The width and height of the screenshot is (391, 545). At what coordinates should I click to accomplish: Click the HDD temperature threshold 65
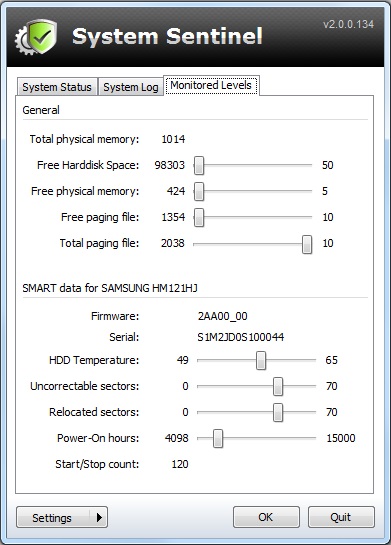(x=332, y=360)
